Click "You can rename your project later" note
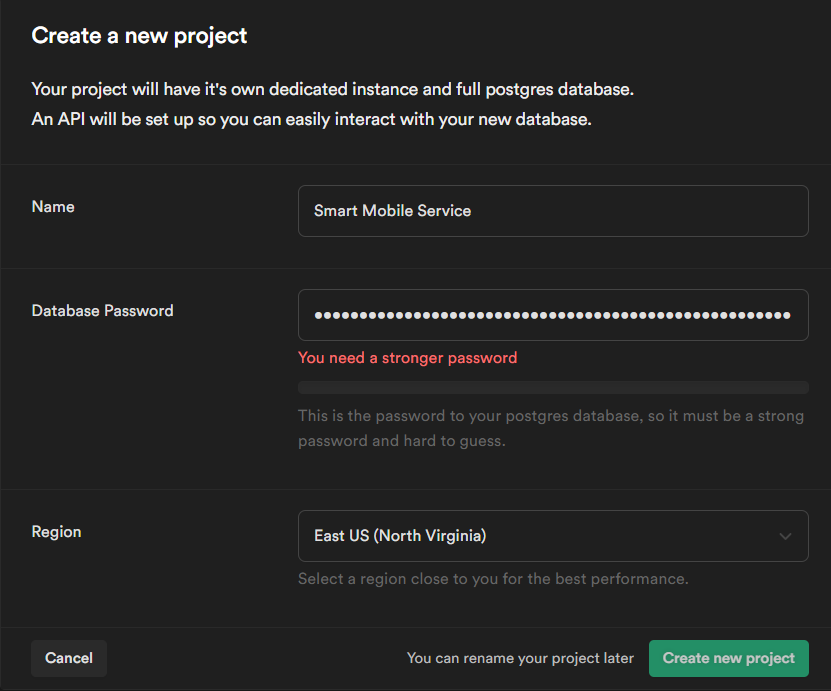Viewport: 831px width, 691px height. tap(520, 658)
